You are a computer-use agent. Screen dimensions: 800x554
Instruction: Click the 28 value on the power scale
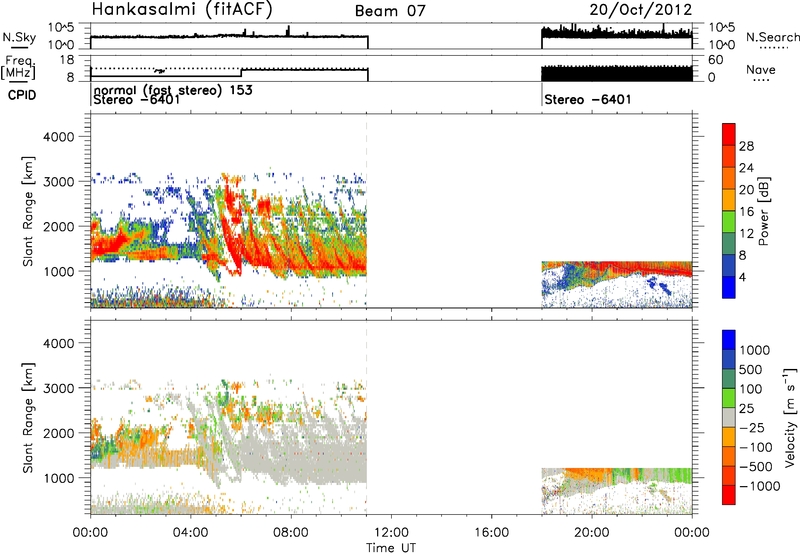coord(746,146)
